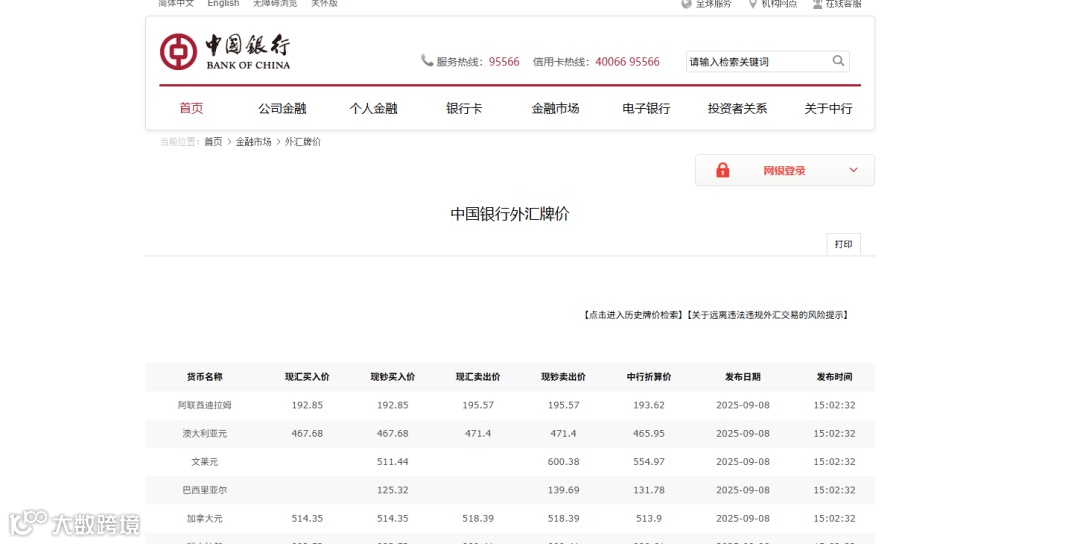Click the red lock icon beside 网银登录
The height and width of the screenshot is (544, 1080).
[723, 170]
